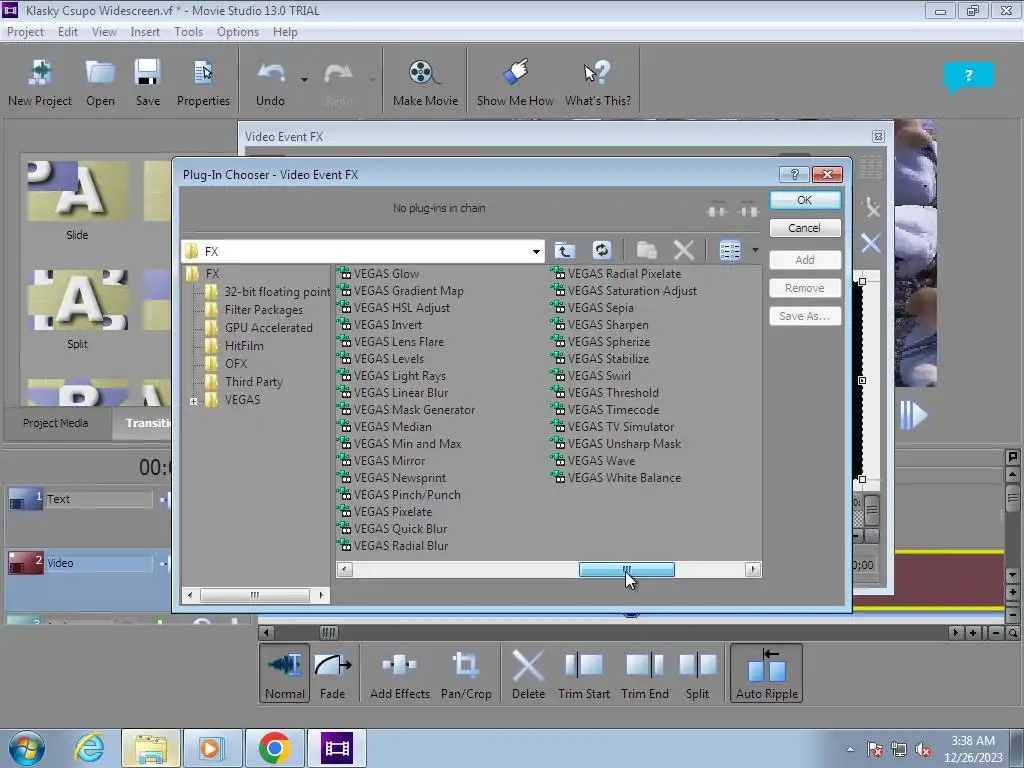Open the Edit menu

click(x=67, y=31)
